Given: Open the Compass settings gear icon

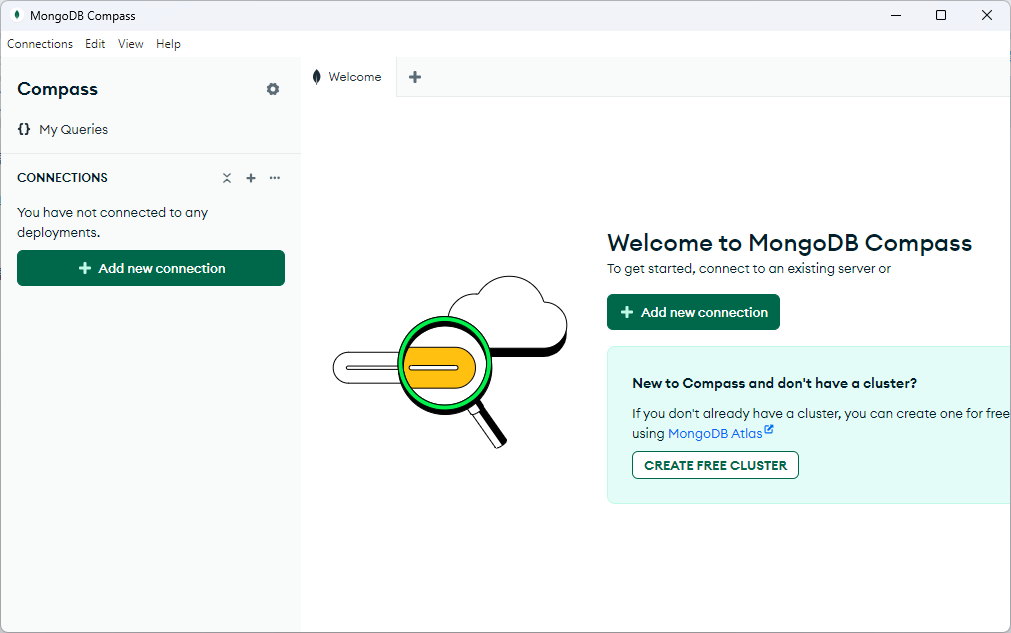Looking at the screenshot, I should tap(272, 89).
